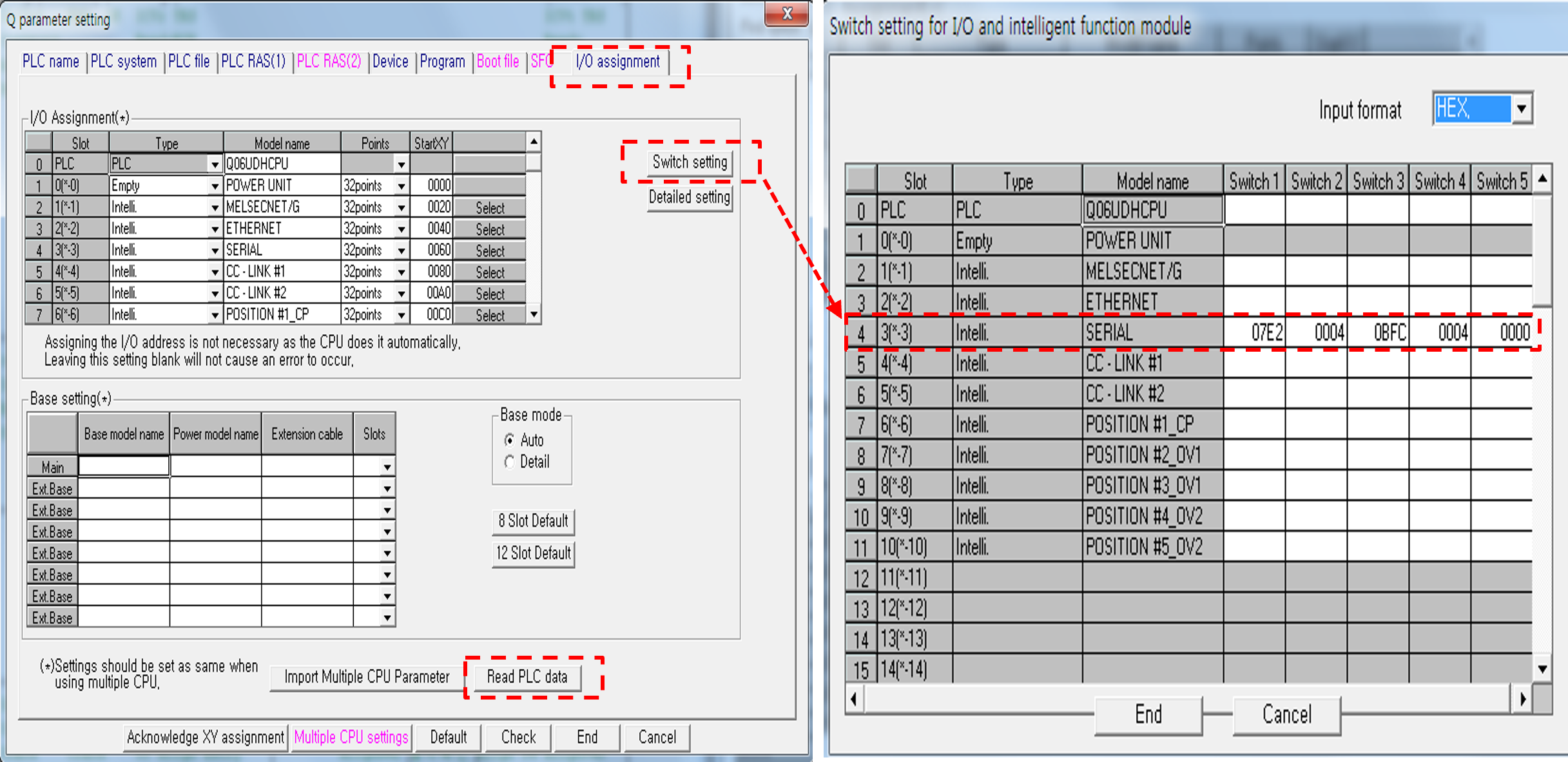Click the Detailed setting button

point(690,197)
